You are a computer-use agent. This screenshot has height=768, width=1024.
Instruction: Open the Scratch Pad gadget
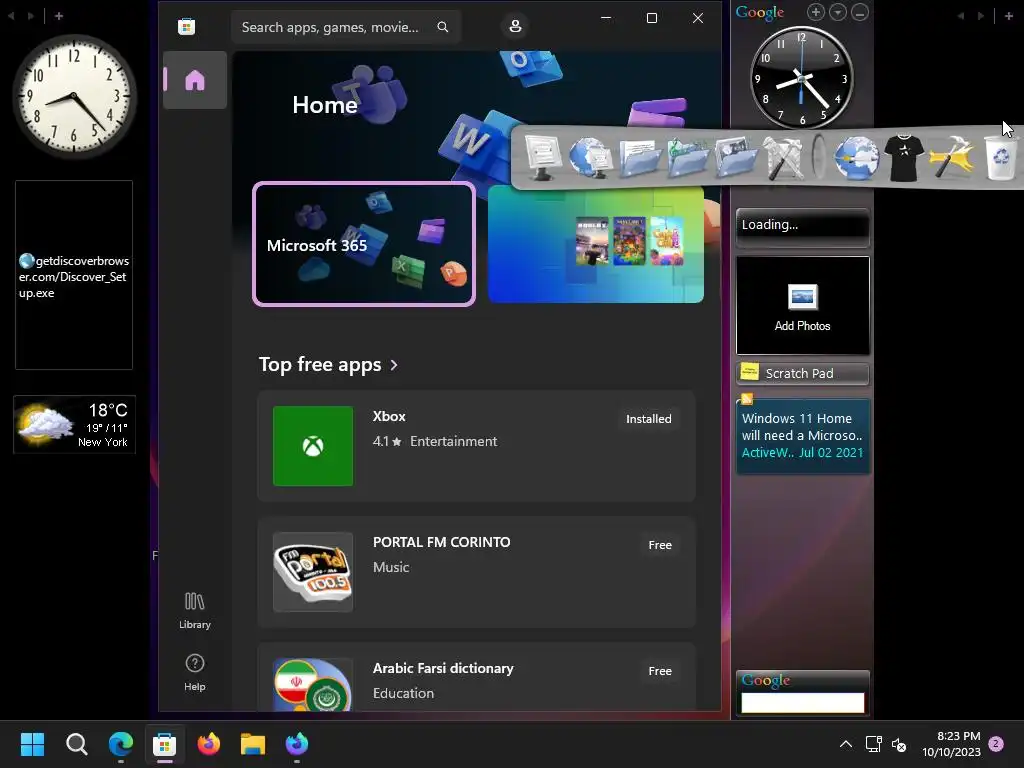pyautogui.click(x=803, y=374)
